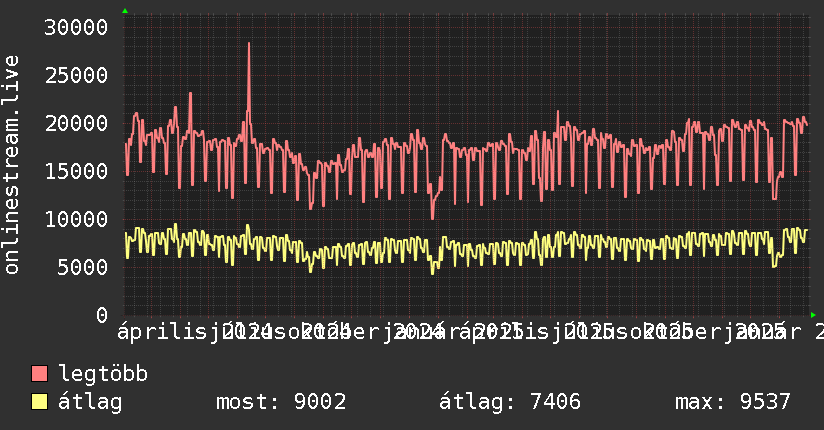
Task: Click the 20000 y-axis label
Action: point(76,124)
